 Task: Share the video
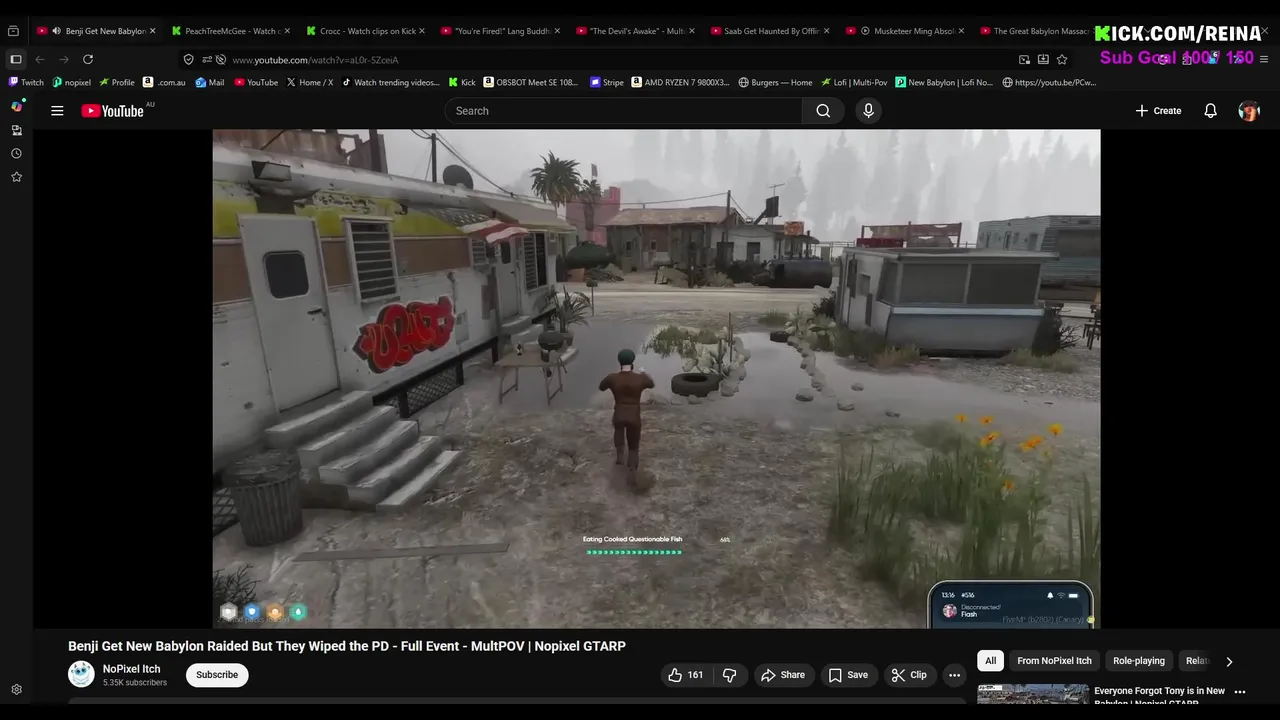point(782,675)
